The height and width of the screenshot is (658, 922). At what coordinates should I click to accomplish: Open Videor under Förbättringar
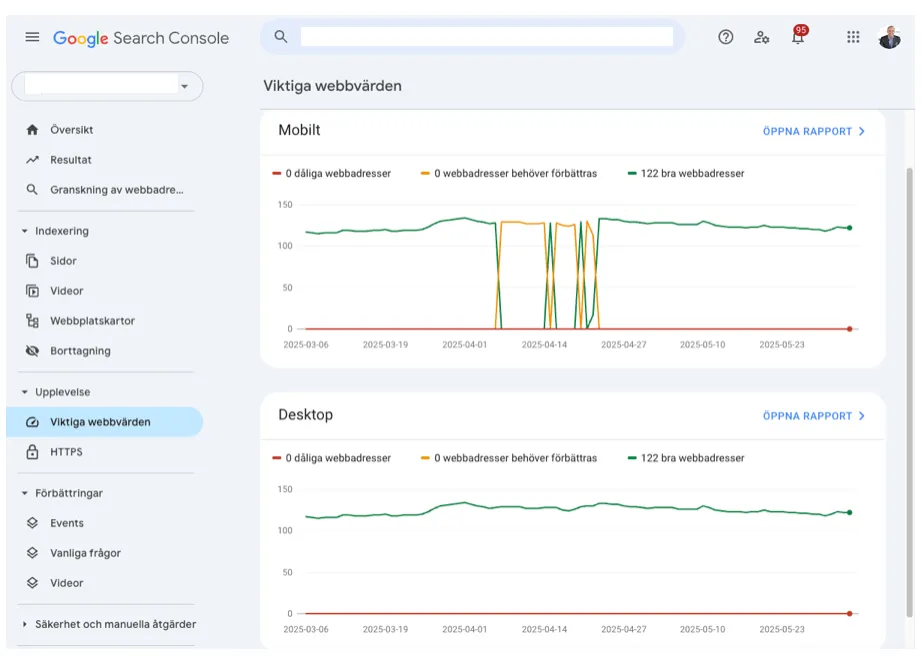[66, 583]
